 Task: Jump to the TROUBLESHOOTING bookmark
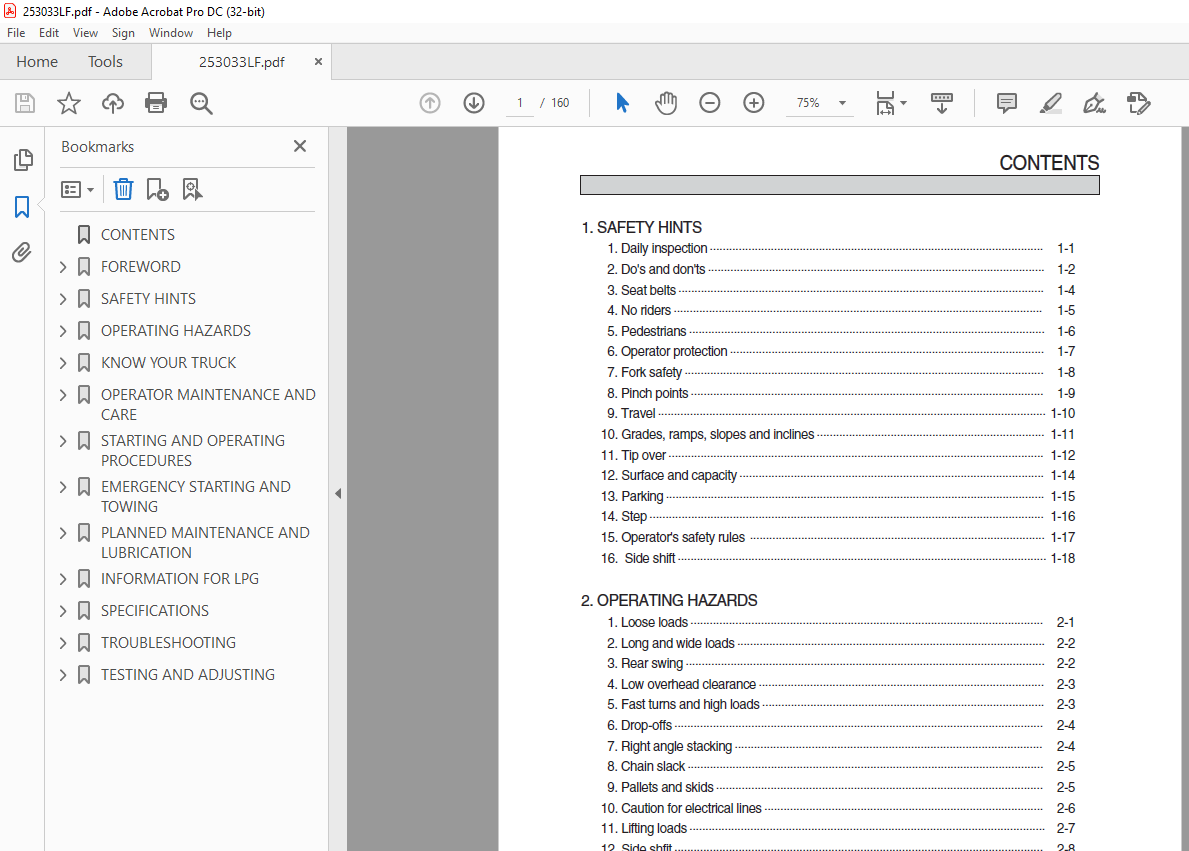pos(168,642)
